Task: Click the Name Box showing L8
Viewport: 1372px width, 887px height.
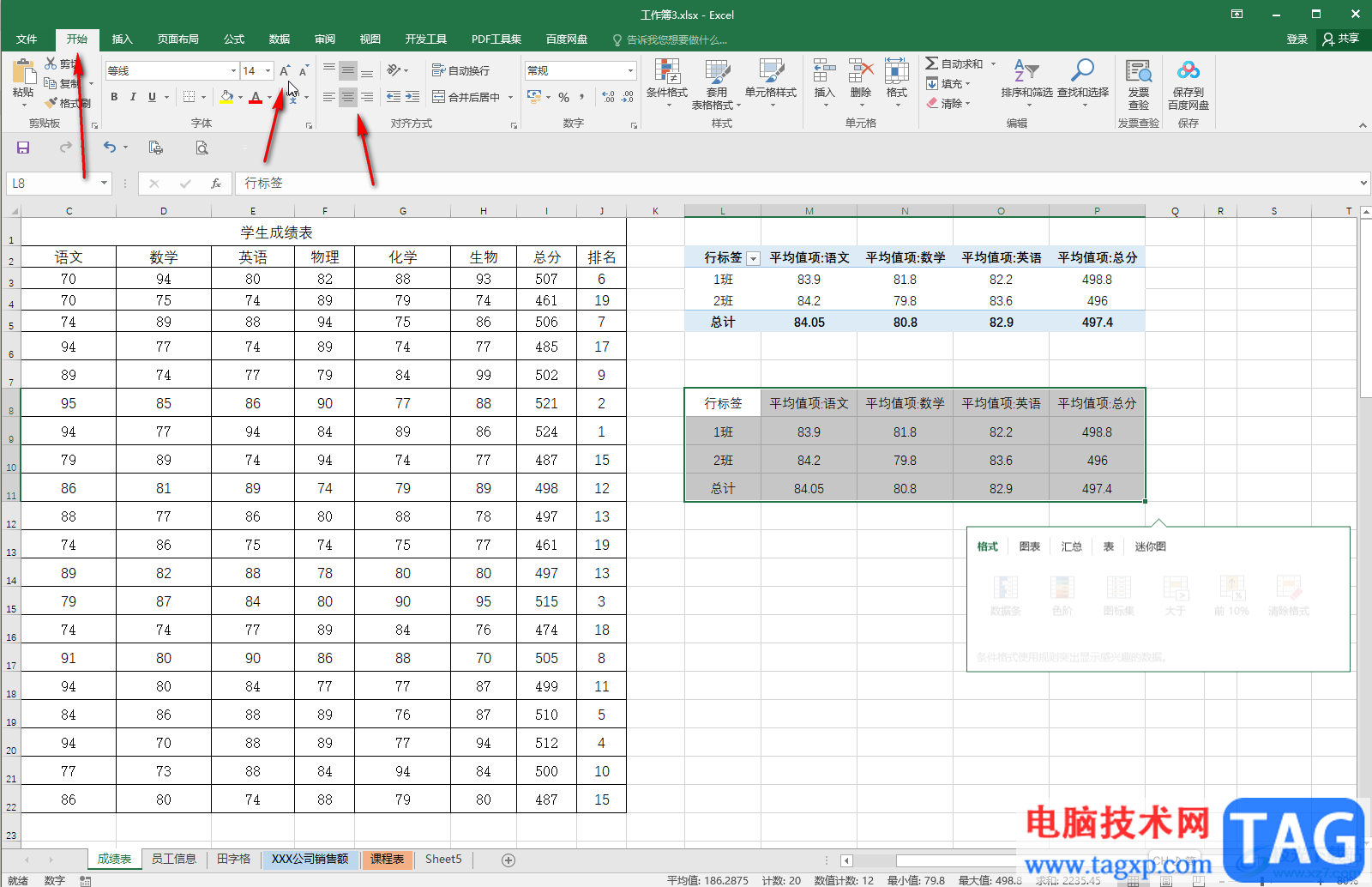Action: (53, 183)
